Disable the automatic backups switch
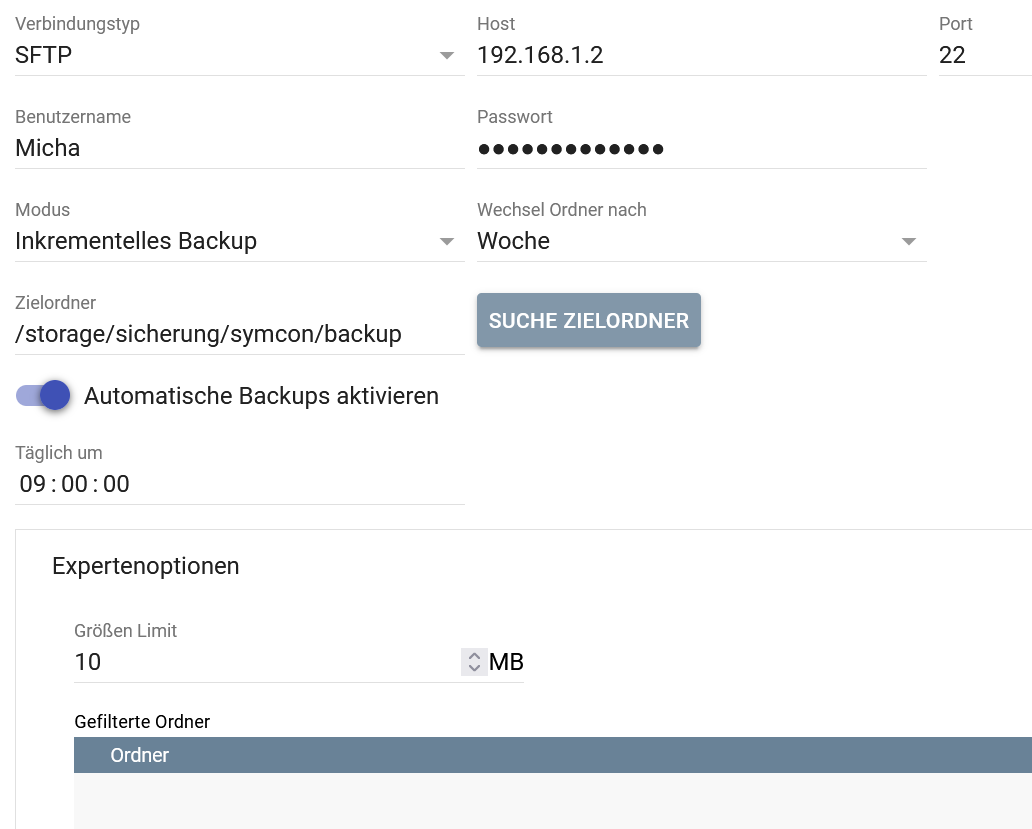Viewport: 1032px width, 829px height. (x=43, y=395)
